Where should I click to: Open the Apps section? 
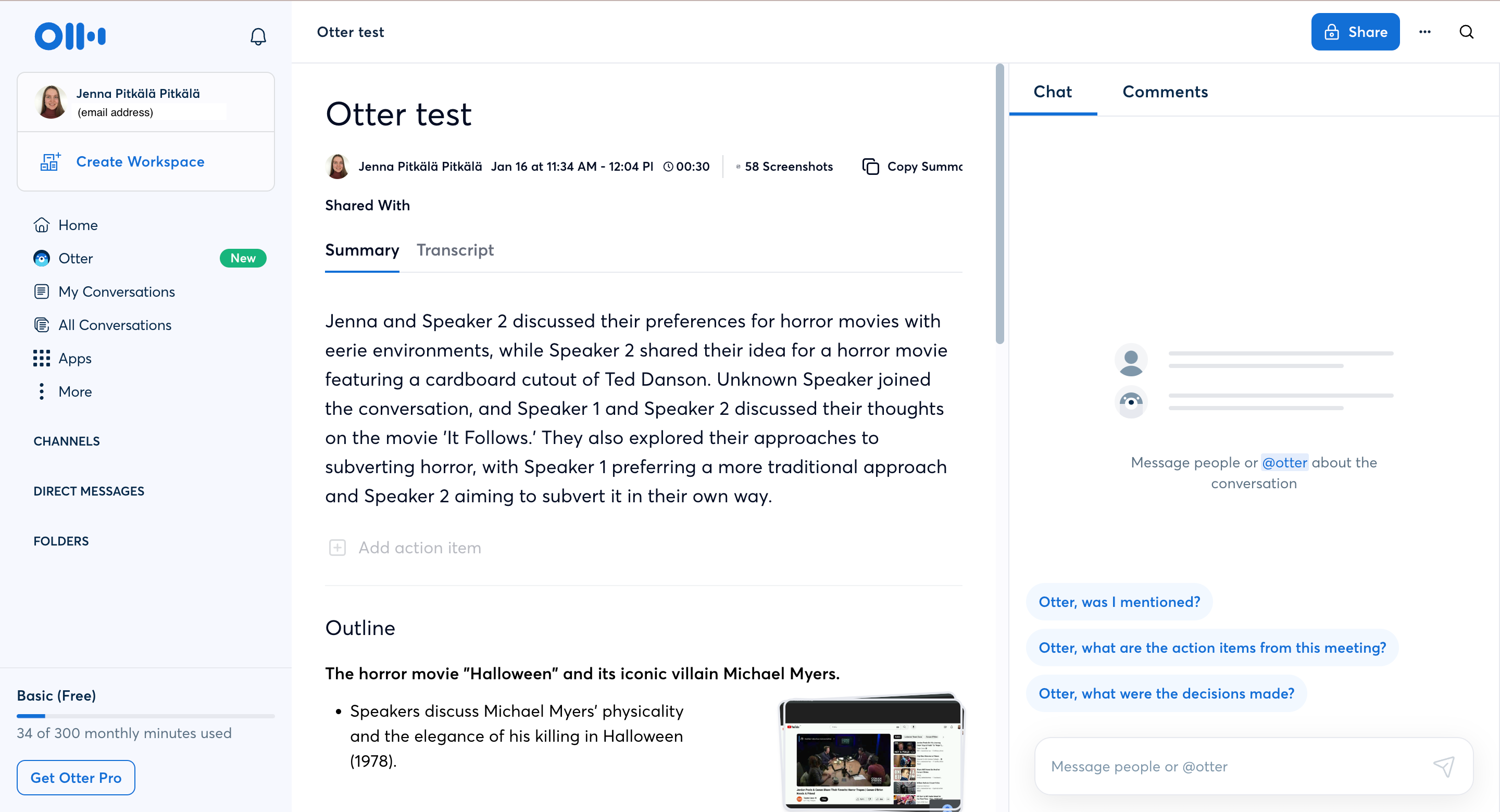tap(74, 358)
